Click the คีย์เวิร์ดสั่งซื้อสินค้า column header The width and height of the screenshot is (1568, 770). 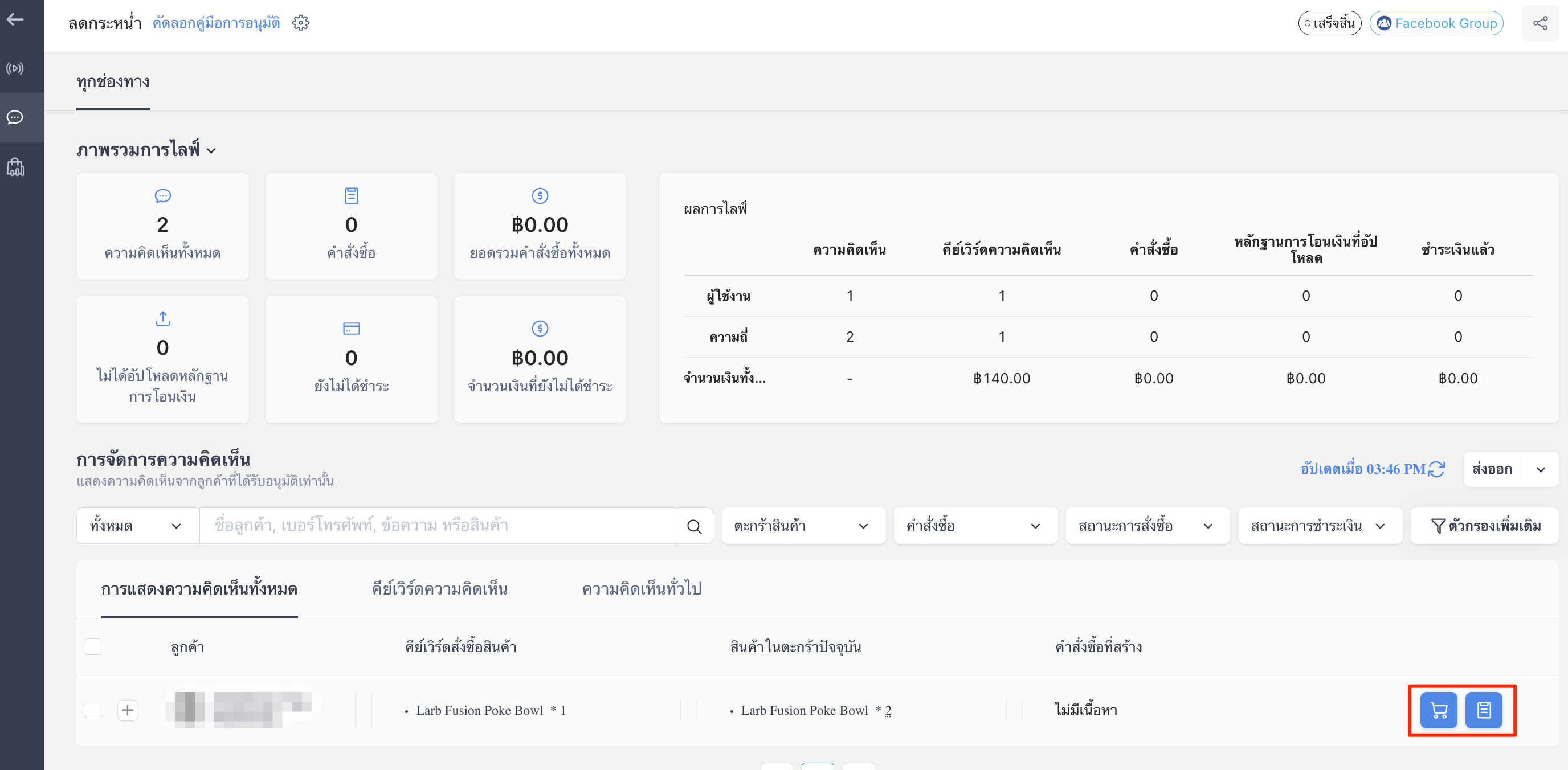coord(461,646)
